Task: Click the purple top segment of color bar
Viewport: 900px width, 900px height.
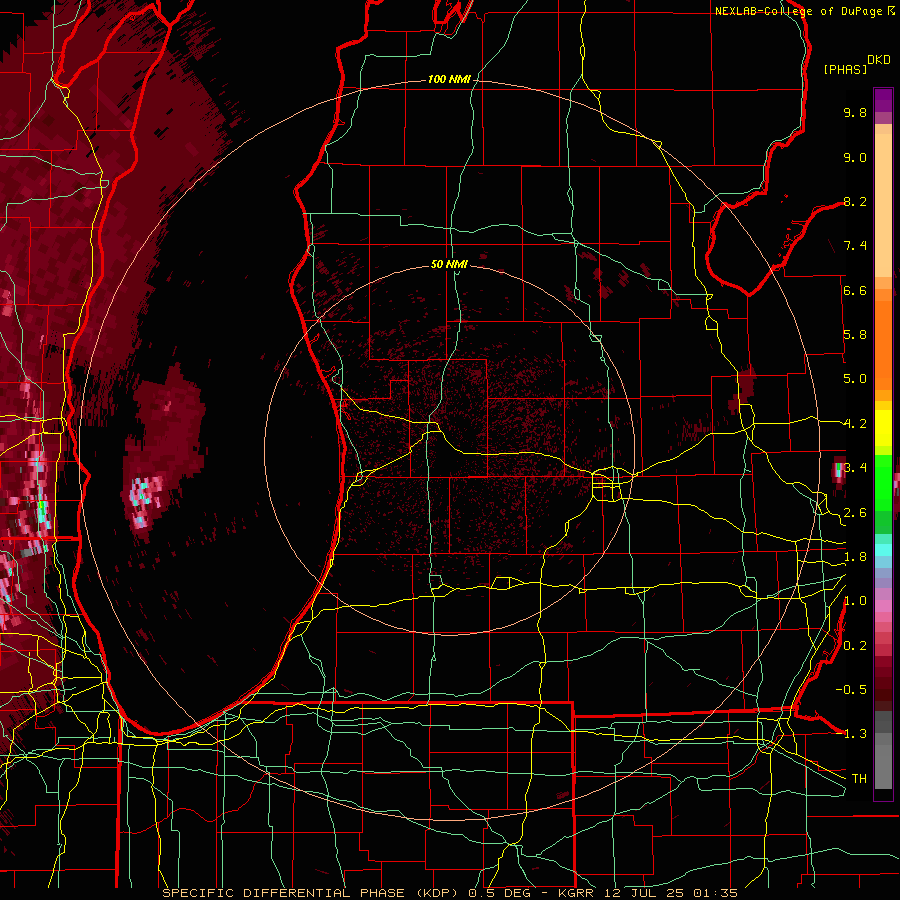Action: coord(883,100)
